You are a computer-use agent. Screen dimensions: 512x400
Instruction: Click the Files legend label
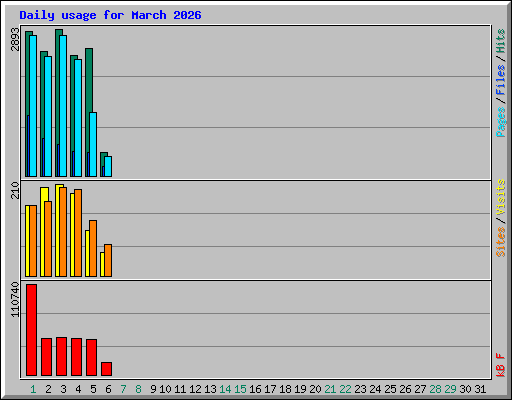point(500,80)
